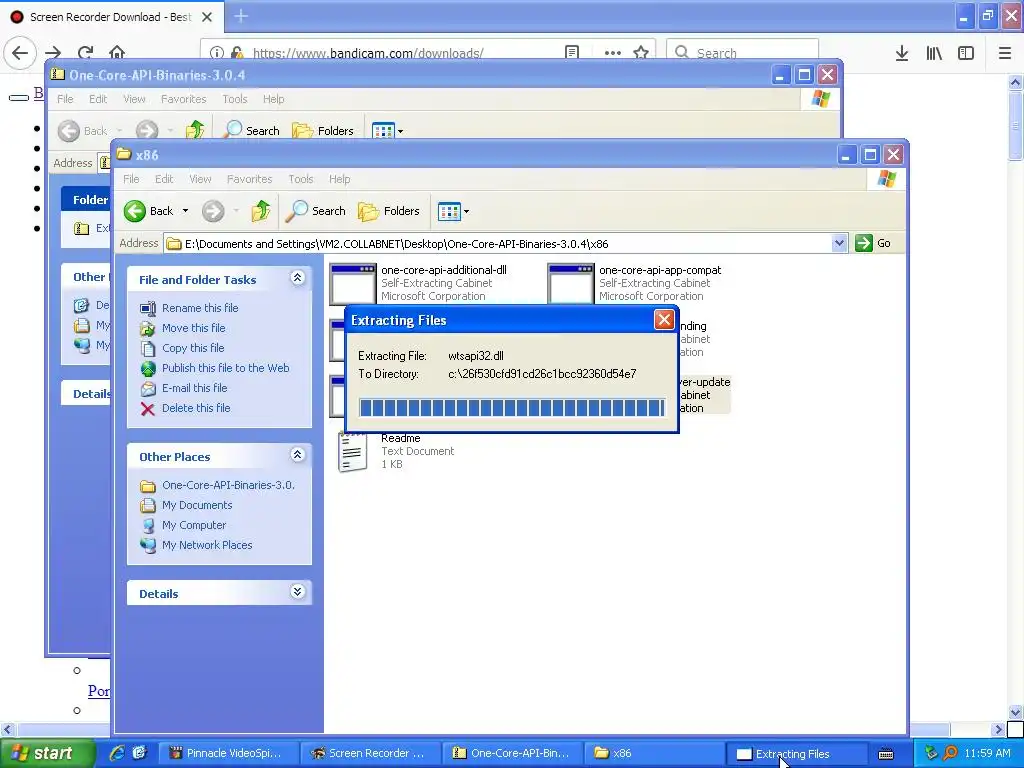Screen dimensions: 1024x768
Task: Click Firefox back arrow button
Action: [x=20, y=52]
